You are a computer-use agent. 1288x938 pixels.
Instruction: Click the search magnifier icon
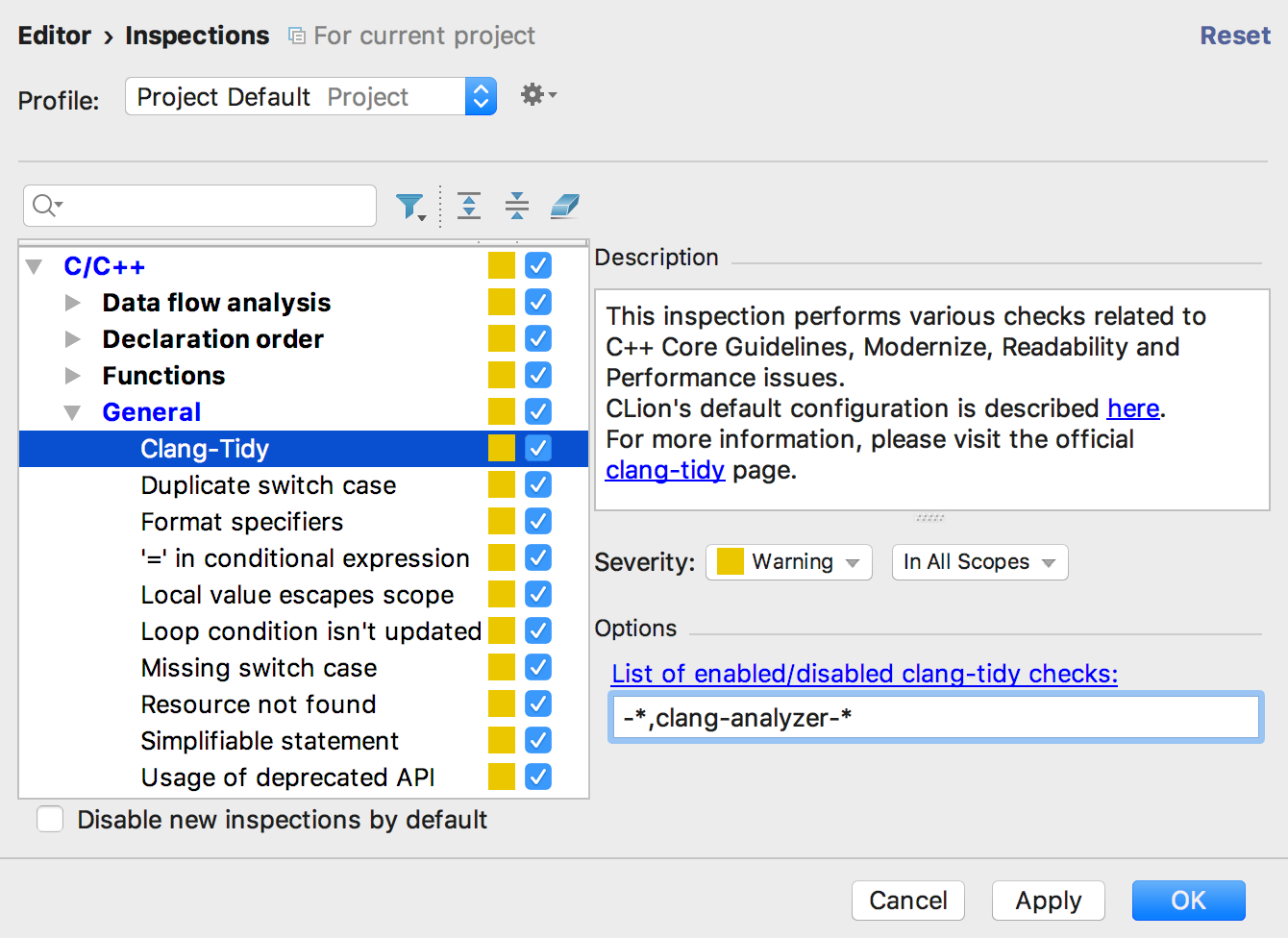click(46, 206)
